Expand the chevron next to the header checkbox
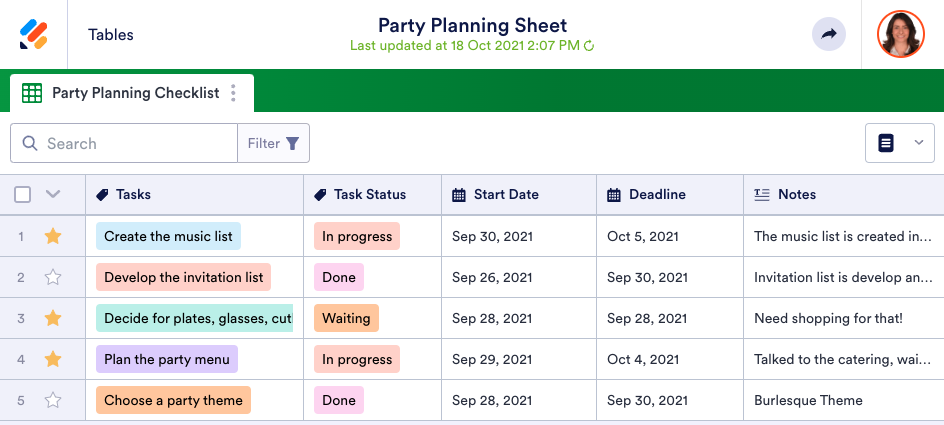Screen dimensions: 944x425 tap(53, 195)
